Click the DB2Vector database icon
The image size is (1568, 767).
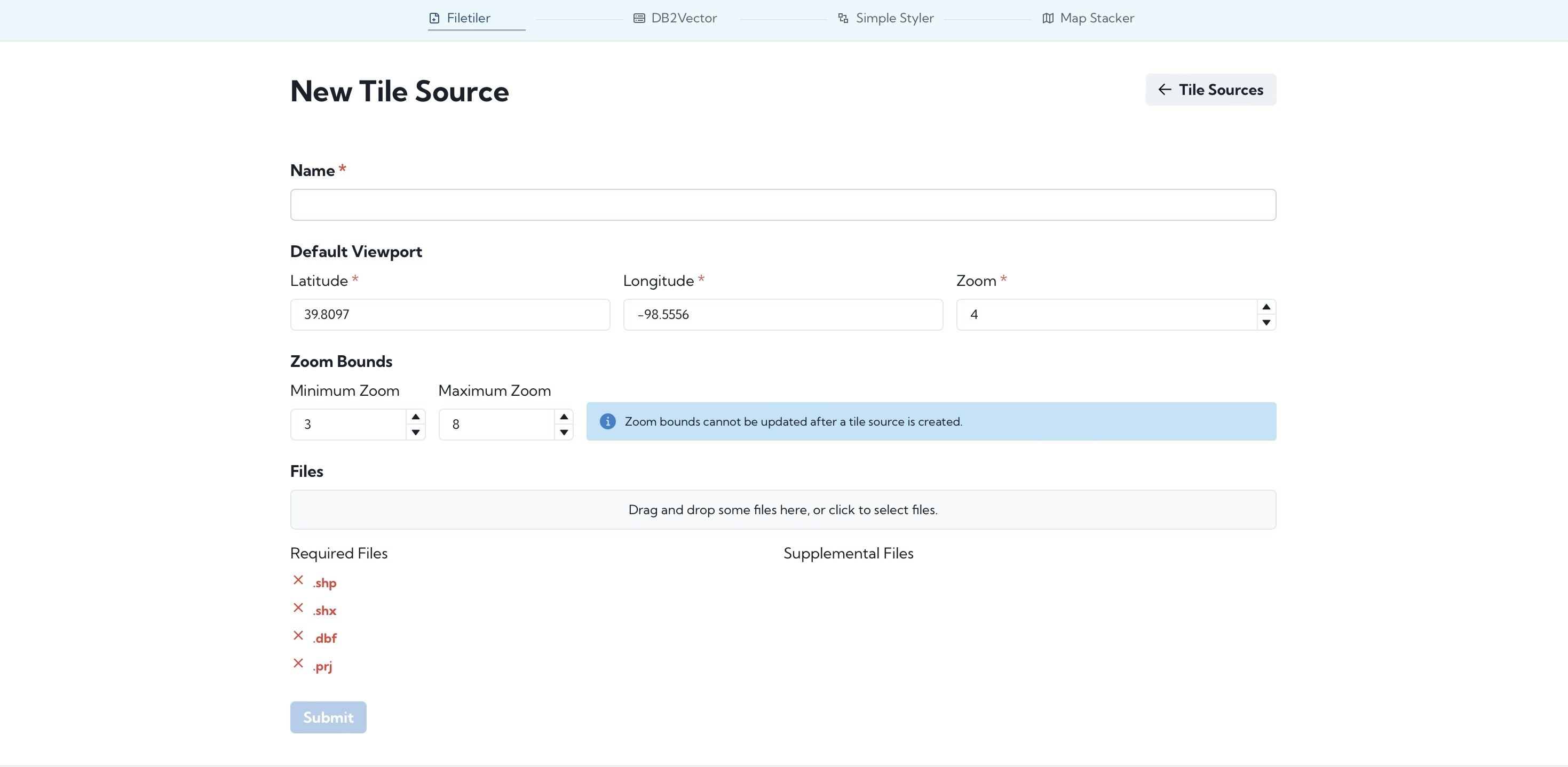639,18
